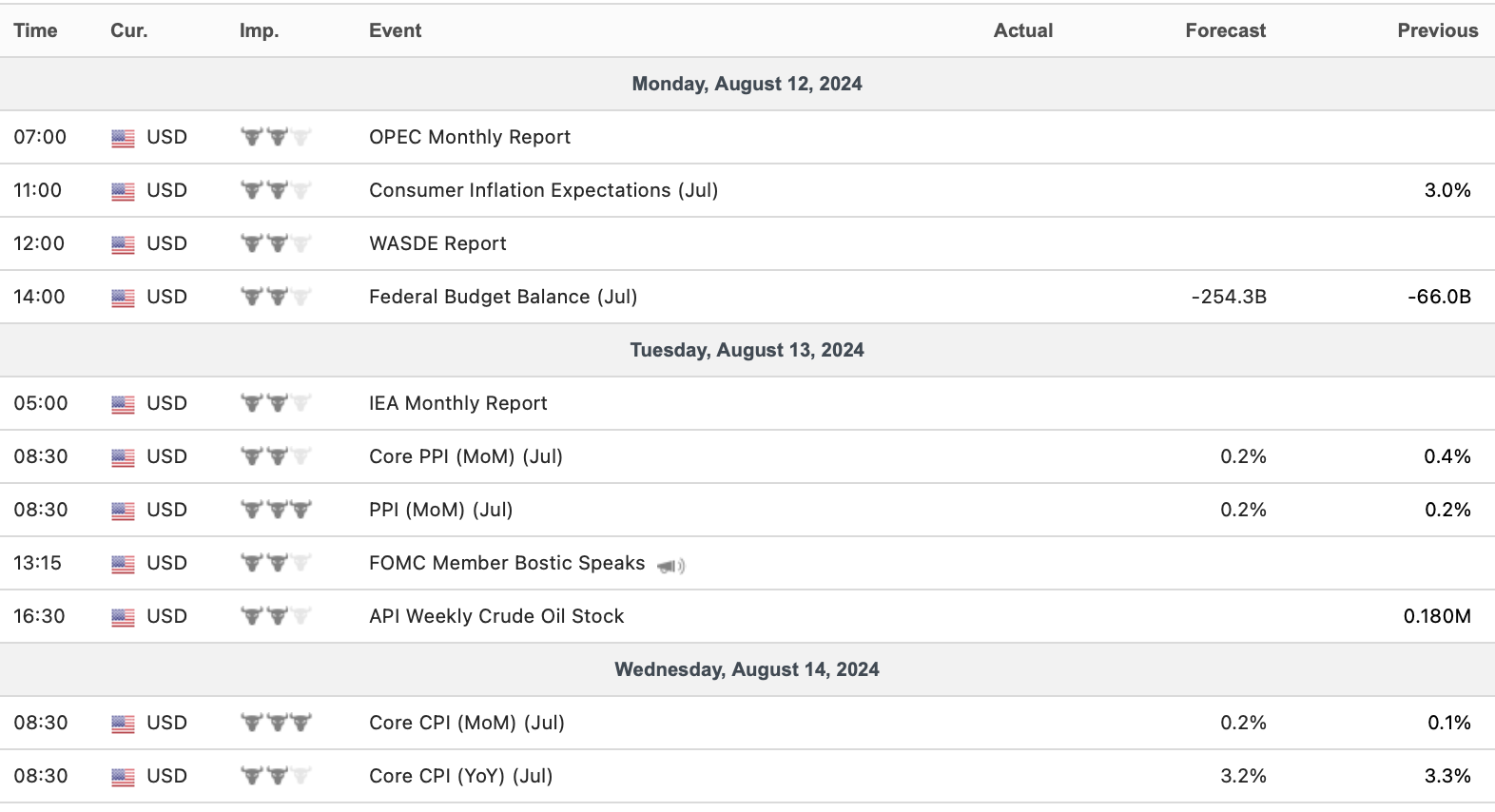Viewport: 1495px width, 812px height.
Task: Open the Consumer Inflation Expectations (Jul) event
Action: coord(543,190)
